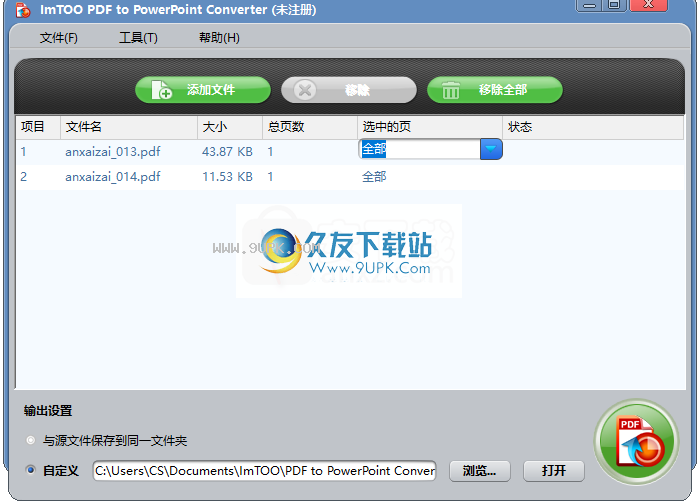Select file anxaizai_013.pdf
The image size is (698, 502).
pos(113,152)
